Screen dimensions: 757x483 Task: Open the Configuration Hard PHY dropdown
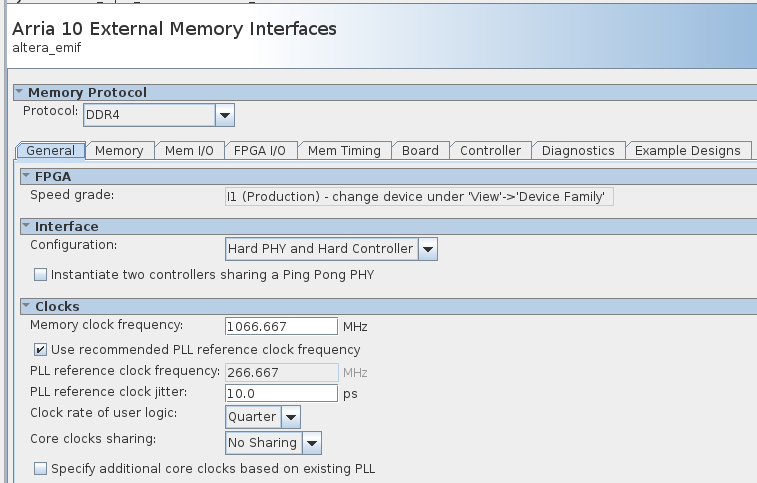pos(427,248)
